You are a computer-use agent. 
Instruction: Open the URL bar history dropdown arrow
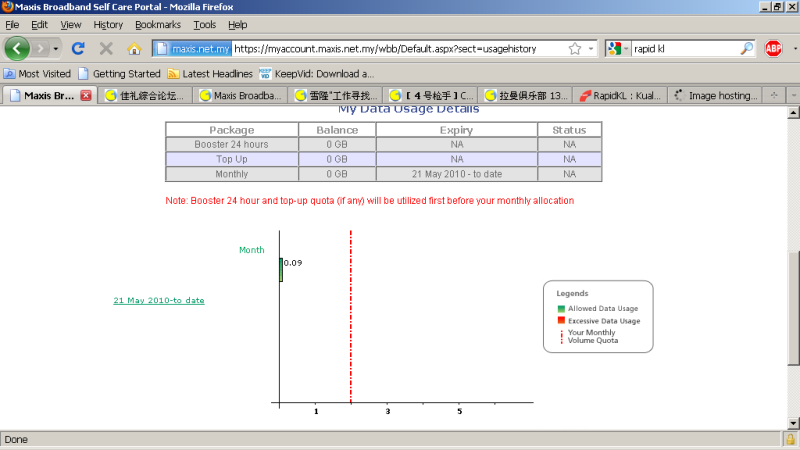pyautogui.click(x=591, y=48)
